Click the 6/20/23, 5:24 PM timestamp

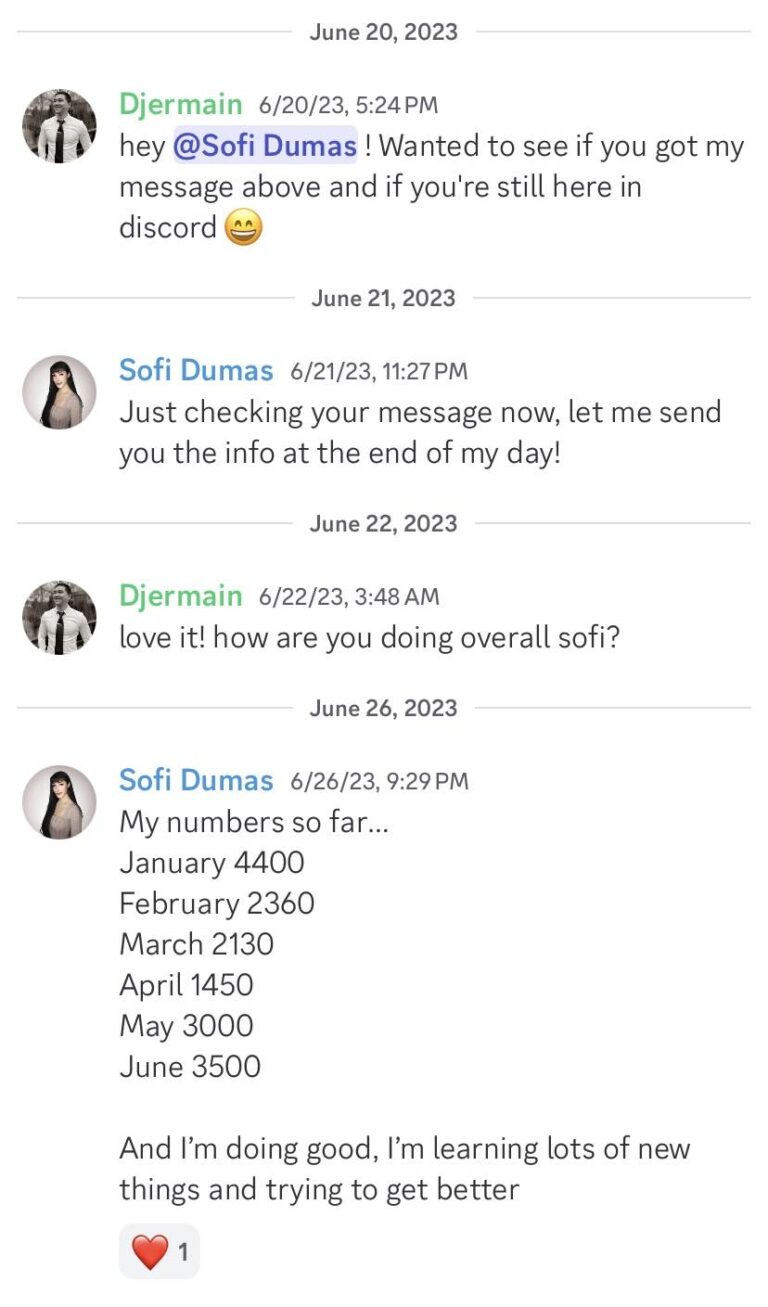[x=348, y=105]
